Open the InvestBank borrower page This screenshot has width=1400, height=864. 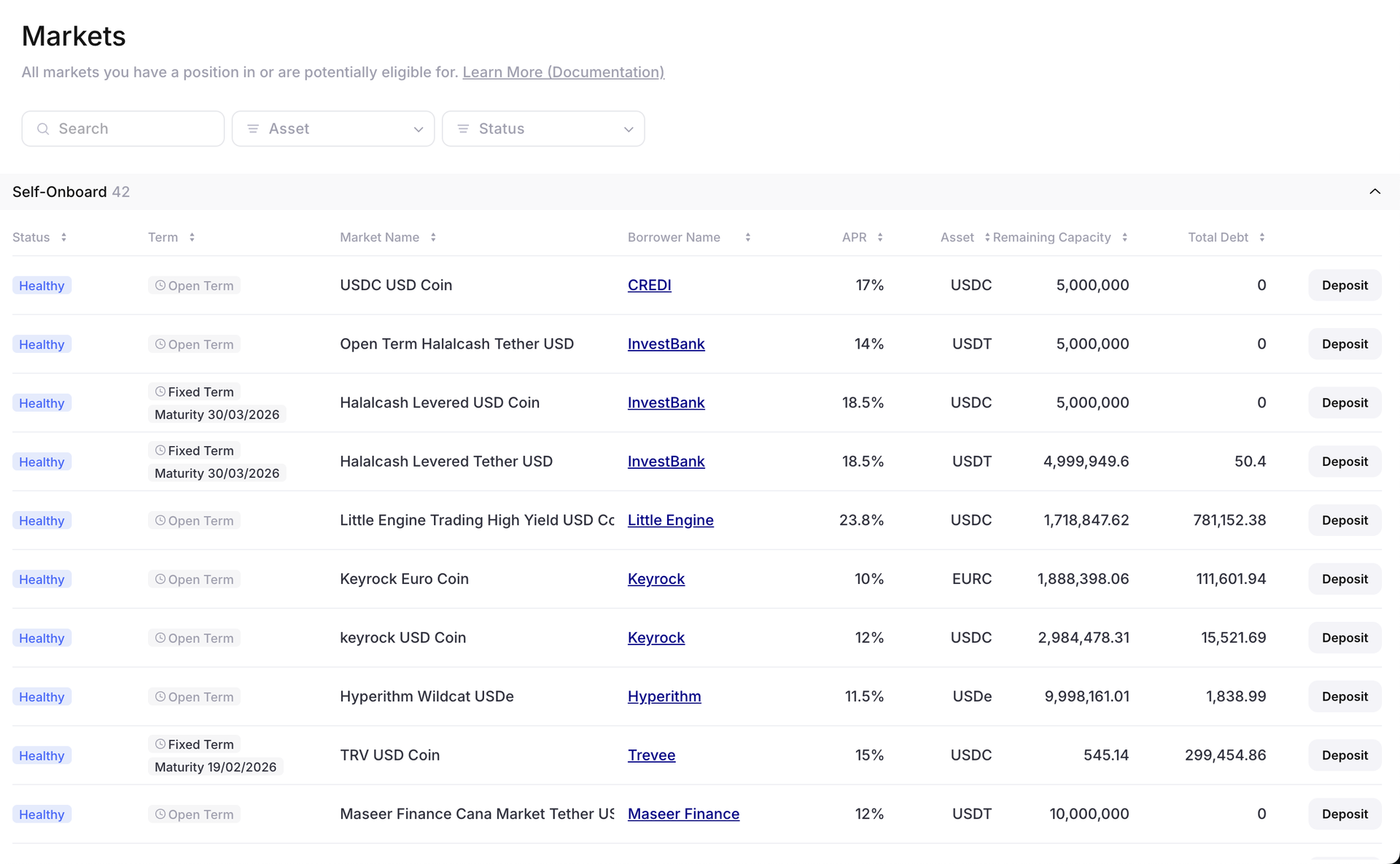pos(666,343)
